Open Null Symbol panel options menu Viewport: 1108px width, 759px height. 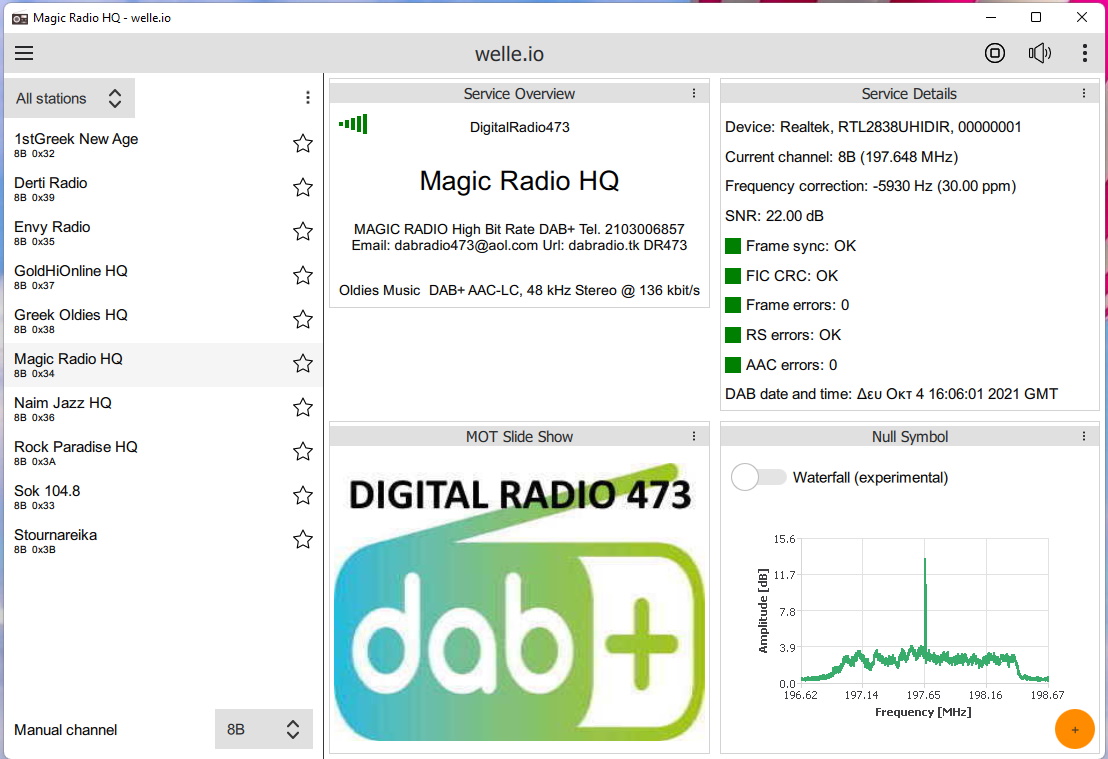click(1084, 436)
